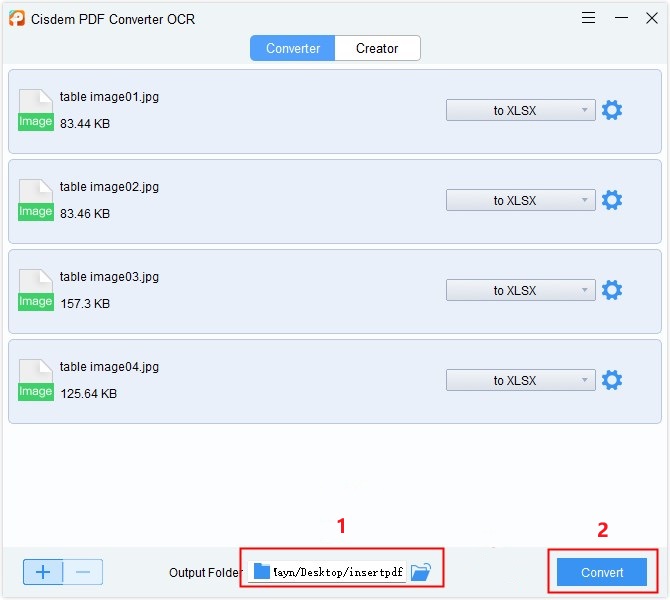This screenshot has height=600, width=670.
Task: Open settings gear for table image01.jpg
Action: pyautogui.click(x=611, y=110)
